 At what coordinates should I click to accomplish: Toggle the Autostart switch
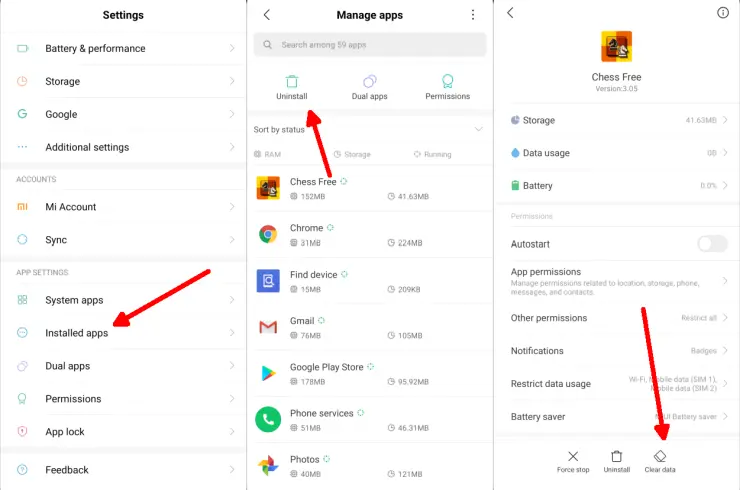point(712,244)
